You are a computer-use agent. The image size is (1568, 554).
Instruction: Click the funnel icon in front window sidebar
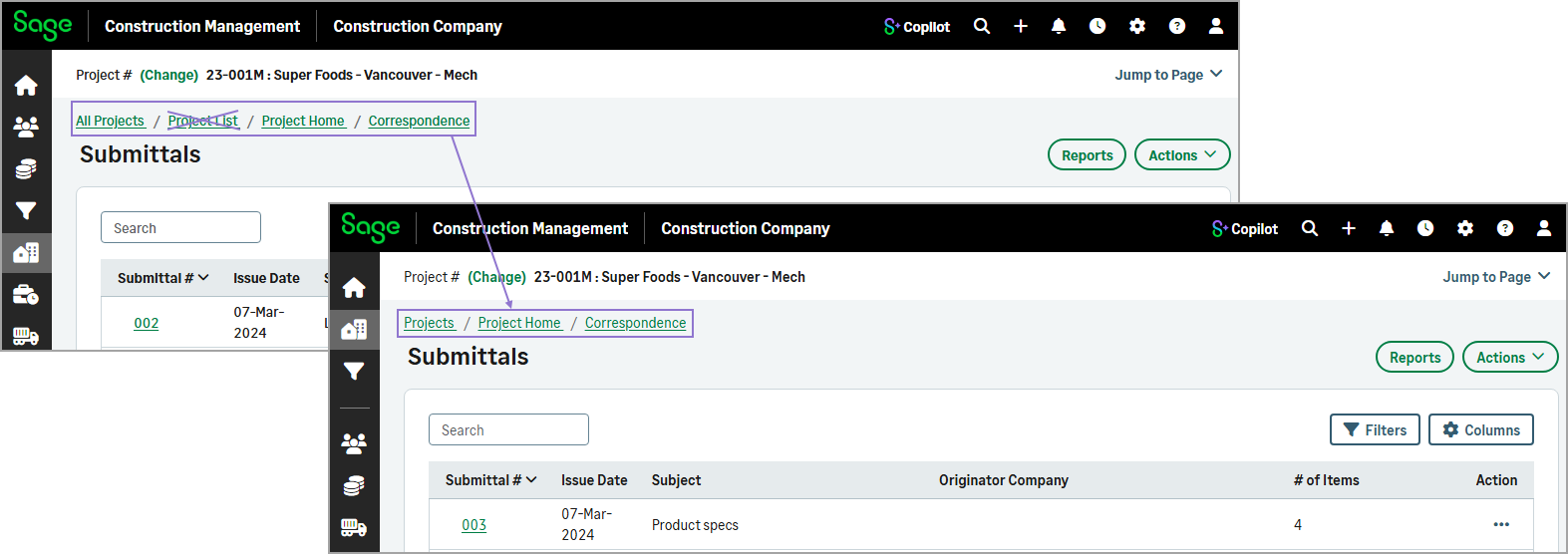tap(354, 372)
